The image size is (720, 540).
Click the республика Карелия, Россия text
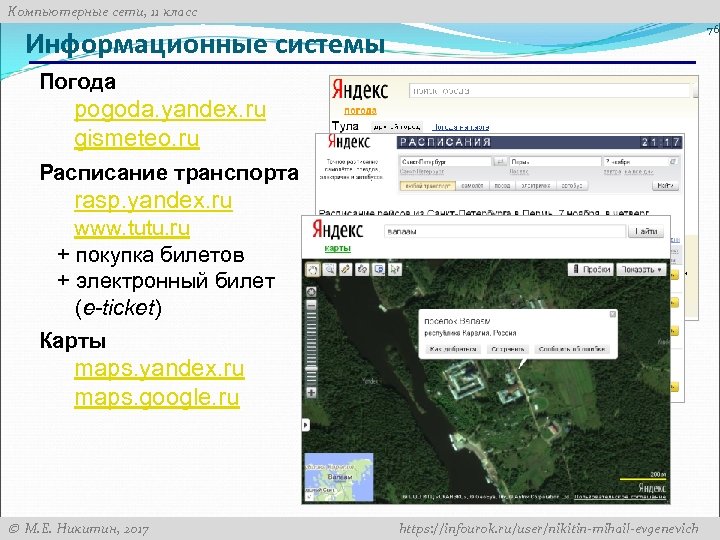[x=470, y=333]
